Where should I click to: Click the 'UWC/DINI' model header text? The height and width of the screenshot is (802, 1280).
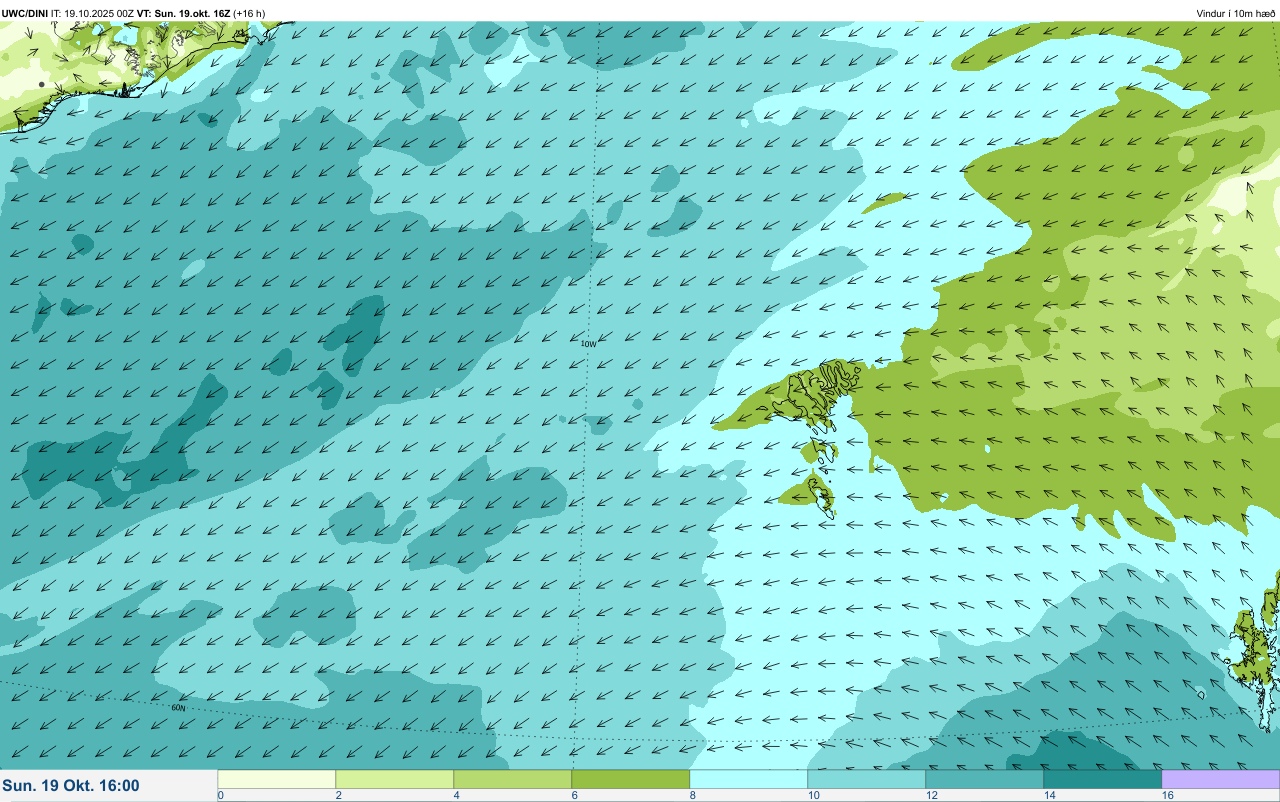click(25, 13)
